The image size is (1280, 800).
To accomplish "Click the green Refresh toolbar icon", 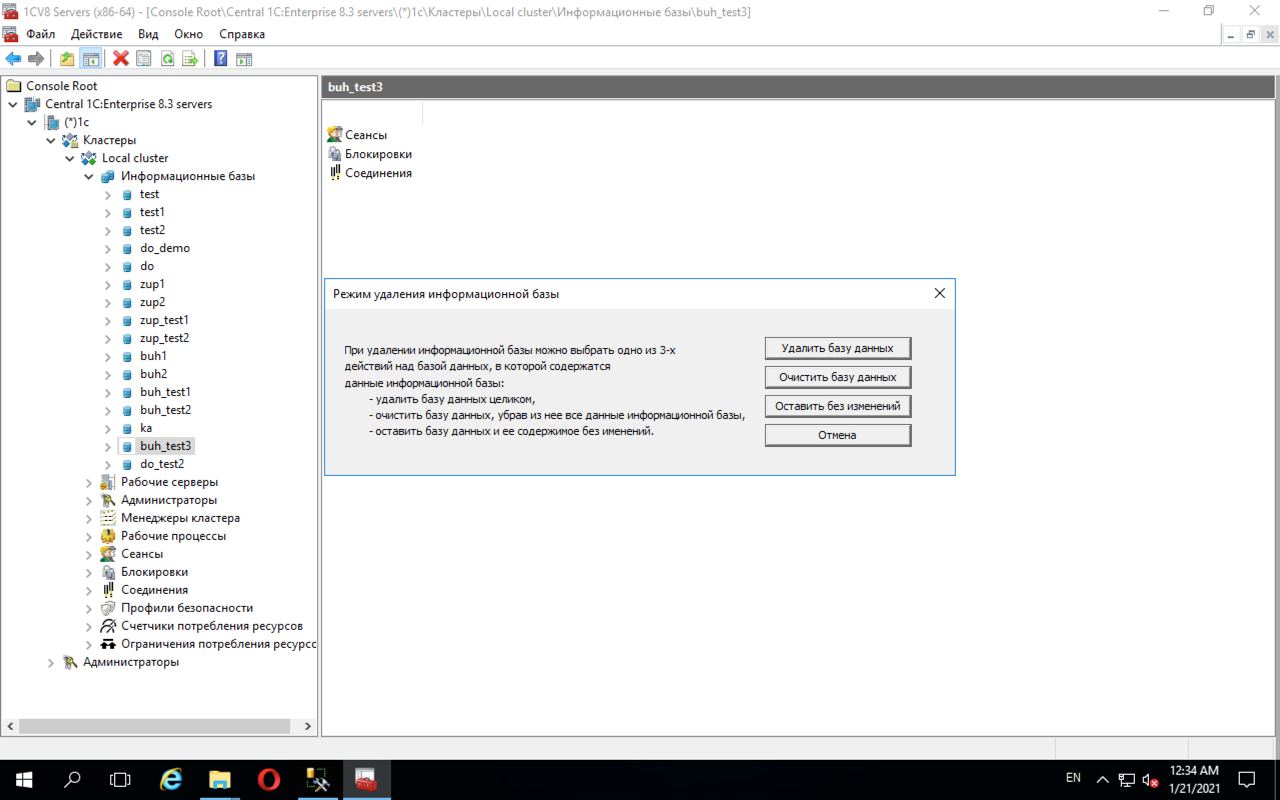I will 167,59.
